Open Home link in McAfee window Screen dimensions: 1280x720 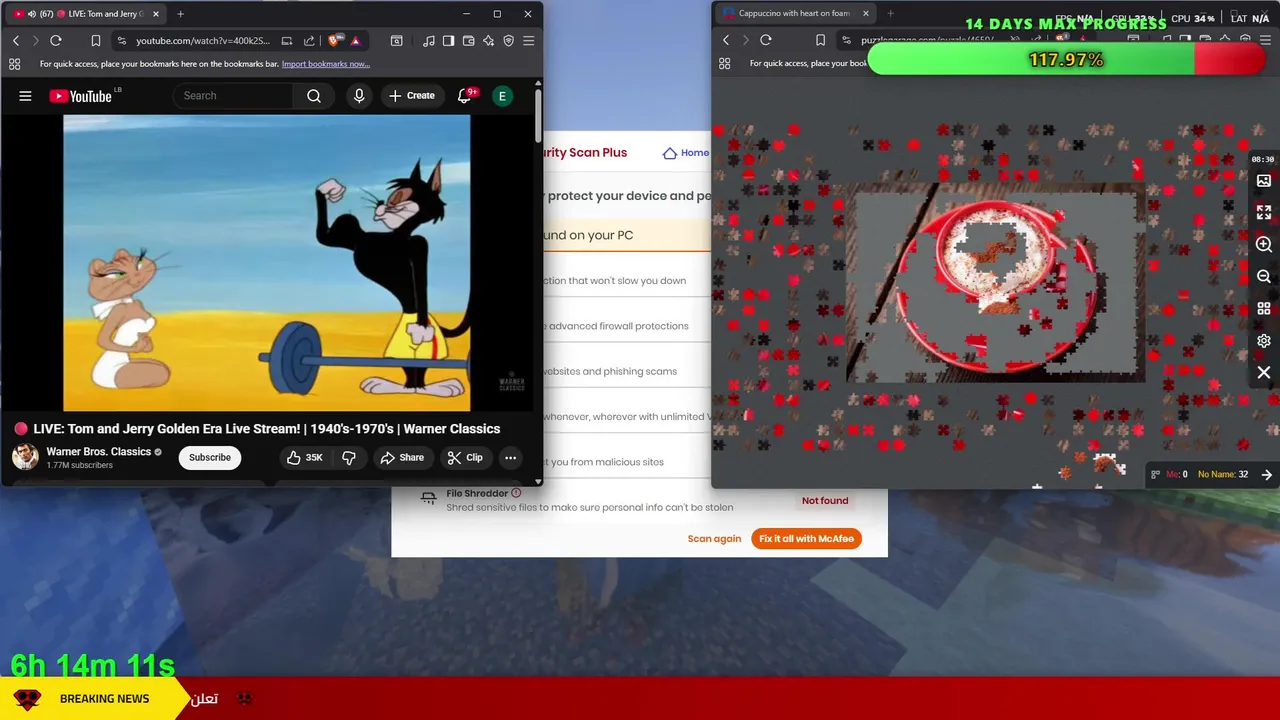(x=686, y=153)
